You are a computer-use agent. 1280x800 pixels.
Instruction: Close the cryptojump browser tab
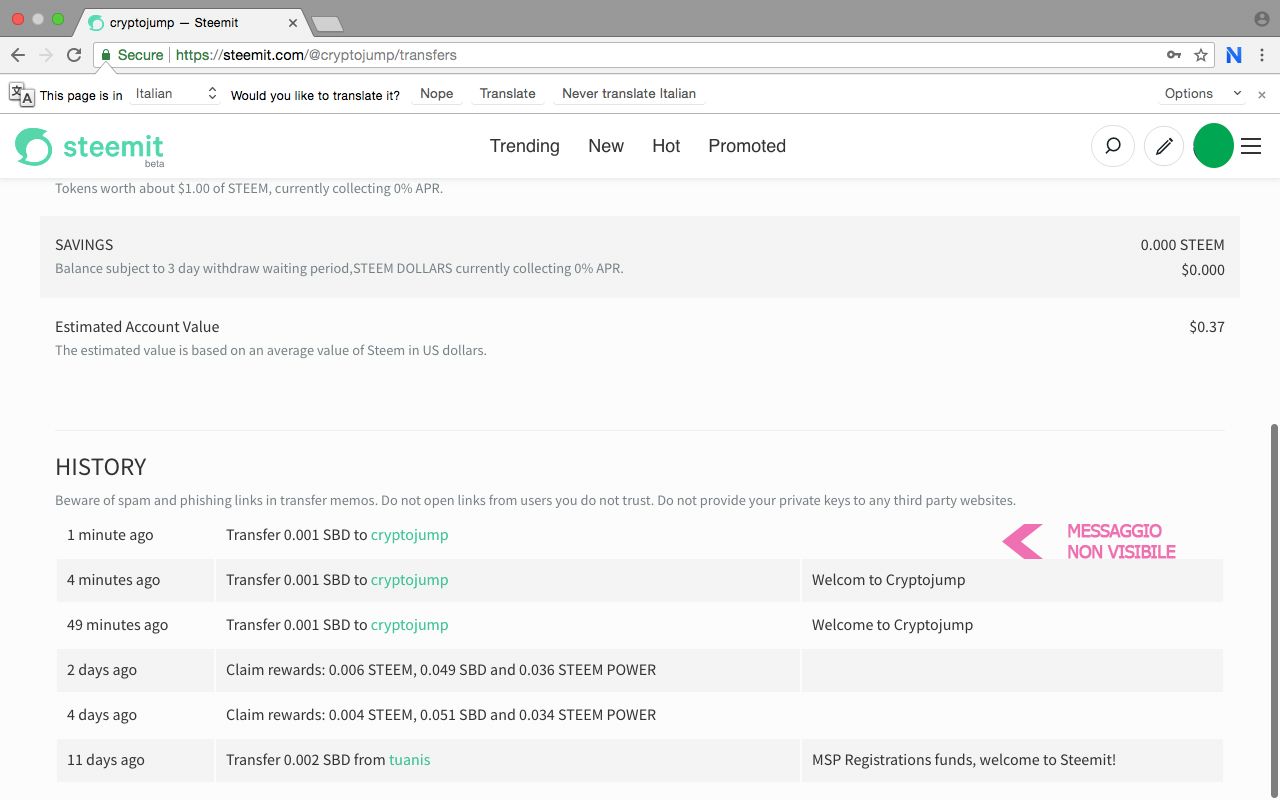tap(291, 22)
